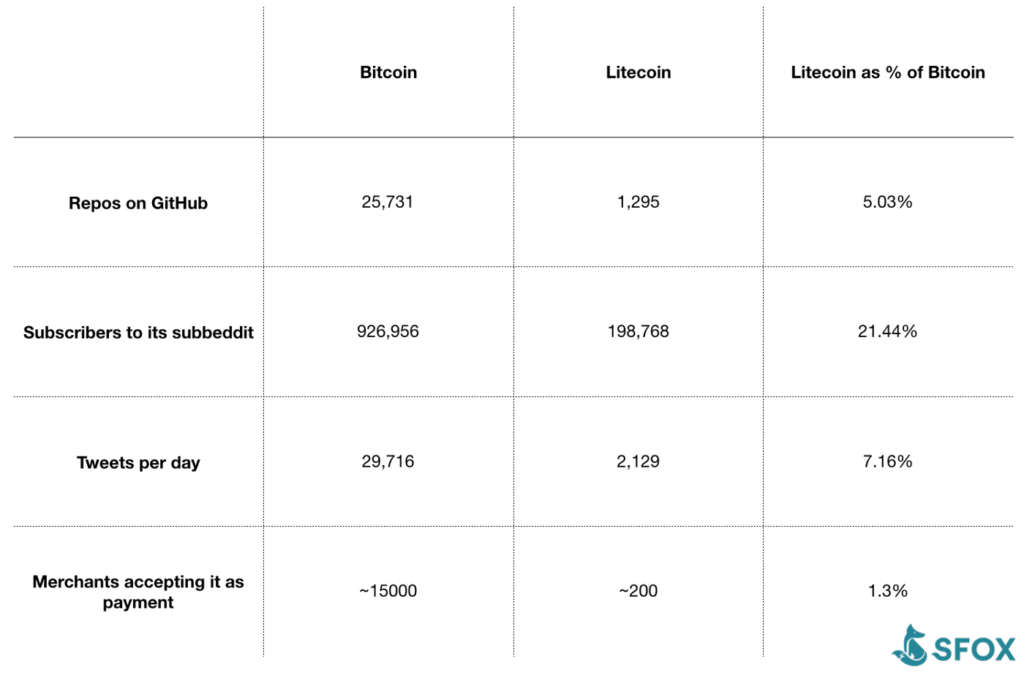Click the SFOX fox logo icon
Image resolution: width=1024 pixels, height=678 pixels.
click(910, 645)
